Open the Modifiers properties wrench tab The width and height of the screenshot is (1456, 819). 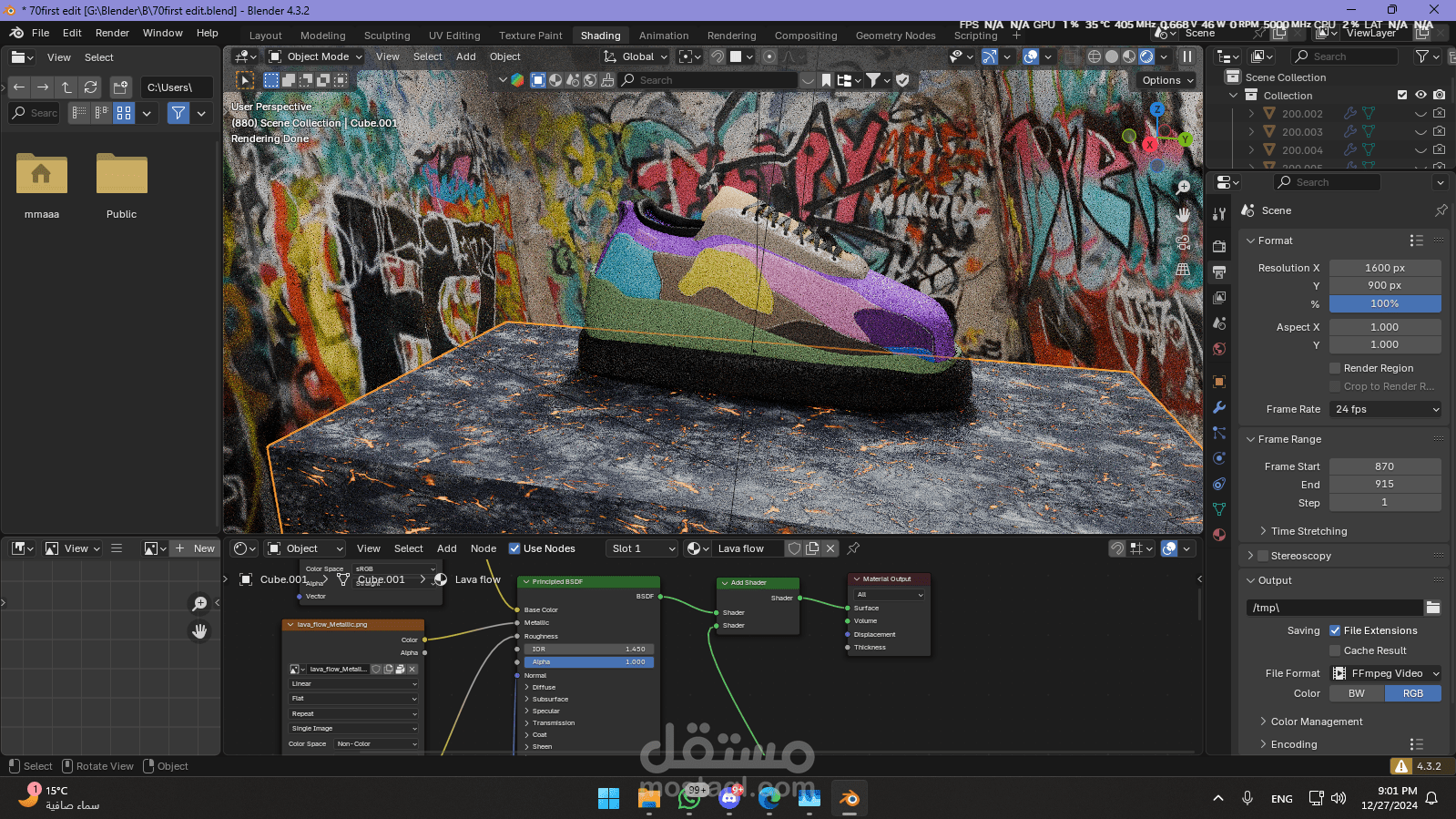[x=1219, y=407]
